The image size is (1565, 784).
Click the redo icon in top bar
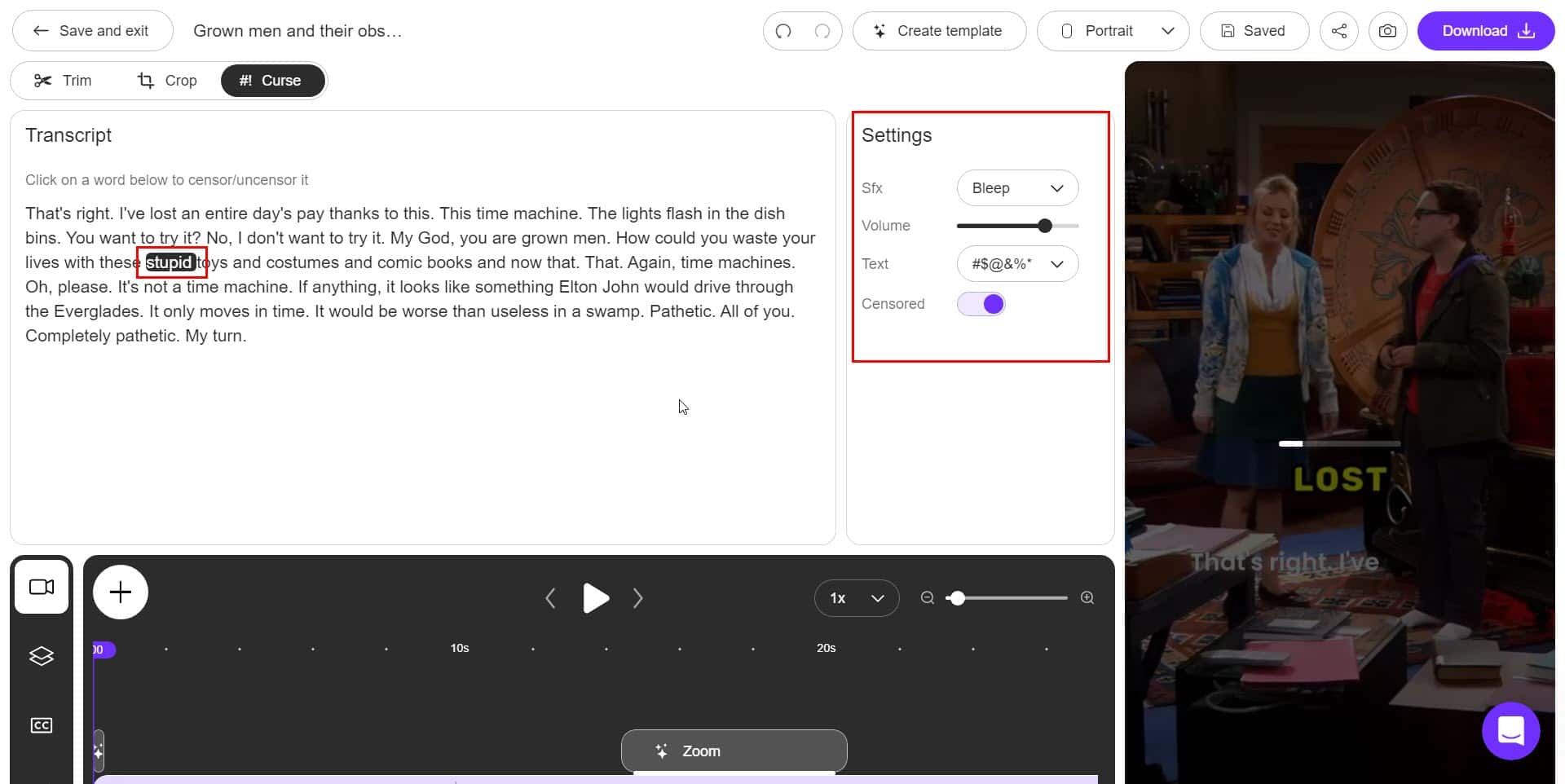coord(822,30)
